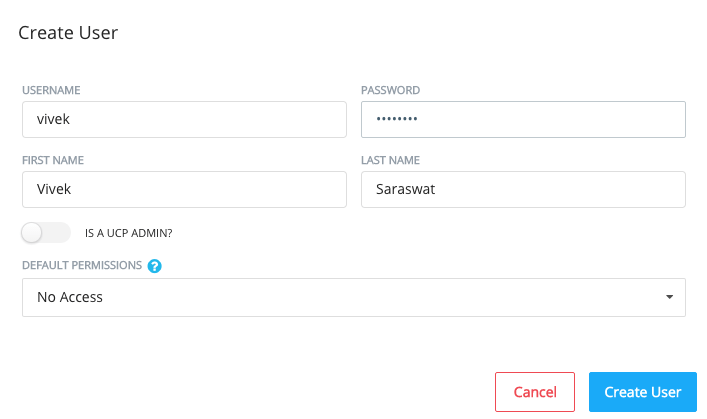Open the "No Access" permissions combo box
The image size is (707, 419).
coord(354,297)
